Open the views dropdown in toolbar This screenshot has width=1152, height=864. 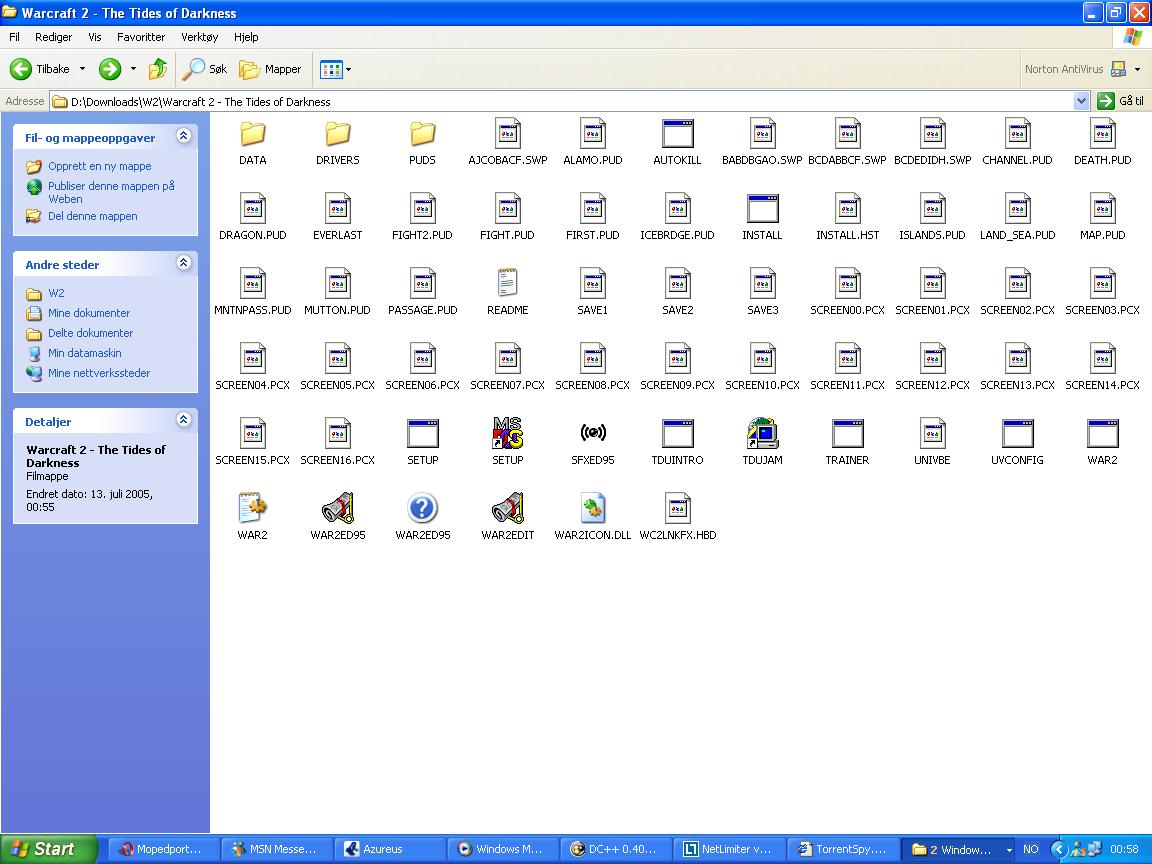pos(347,69)
